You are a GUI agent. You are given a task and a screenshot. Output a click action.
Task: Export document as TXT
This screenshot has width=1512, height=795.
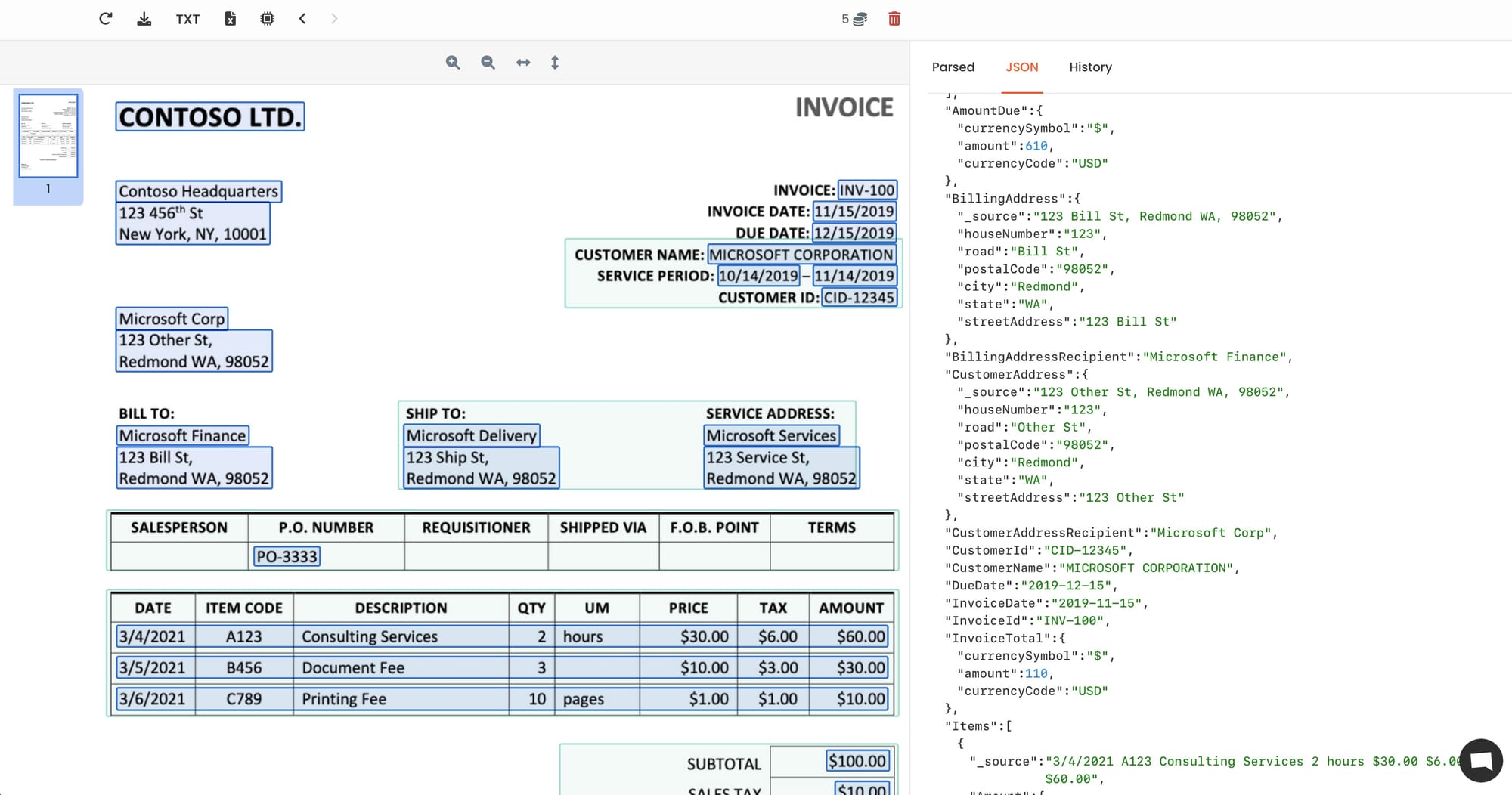pyautogui.click(x=187, y=20)
